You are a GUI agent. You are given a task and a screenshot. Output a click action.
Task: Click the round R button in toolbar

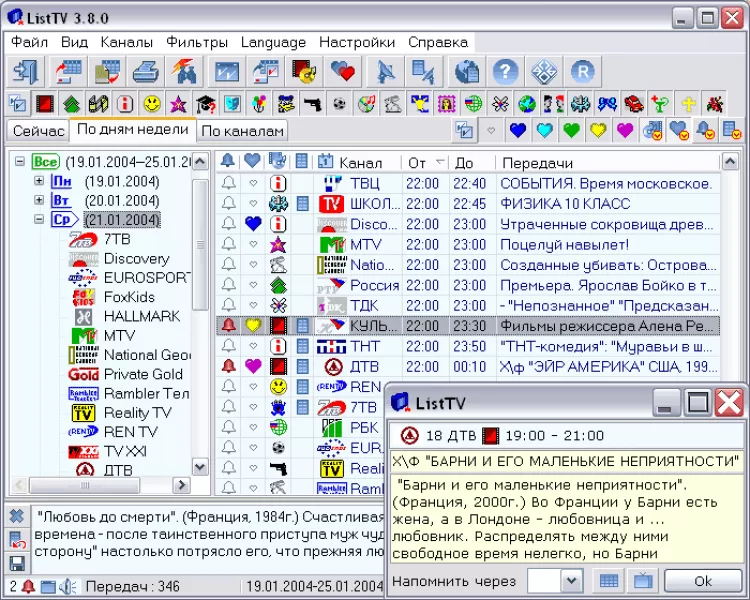point(582,72)
